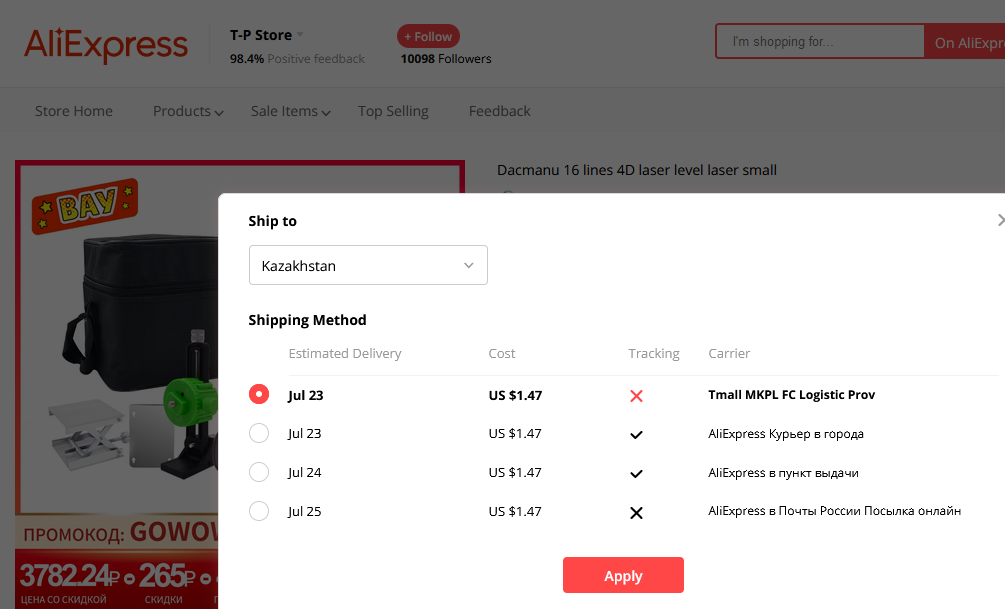Screen dimensions: 1005x609
Task: Click the tracking checkmark for AliExpress Курьер
Action: (x=636, y=435)
